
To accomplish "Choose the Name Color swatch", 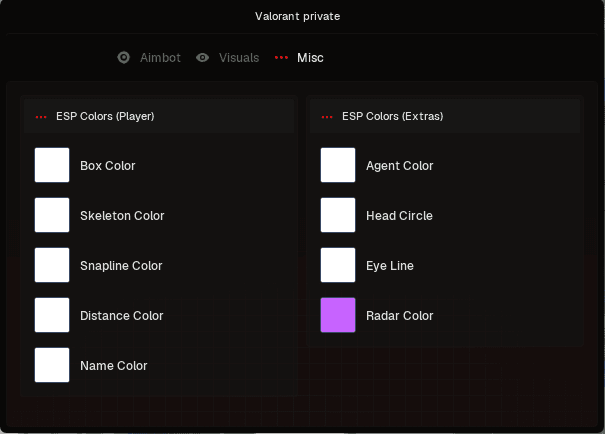I will click(x=52, y=365).
